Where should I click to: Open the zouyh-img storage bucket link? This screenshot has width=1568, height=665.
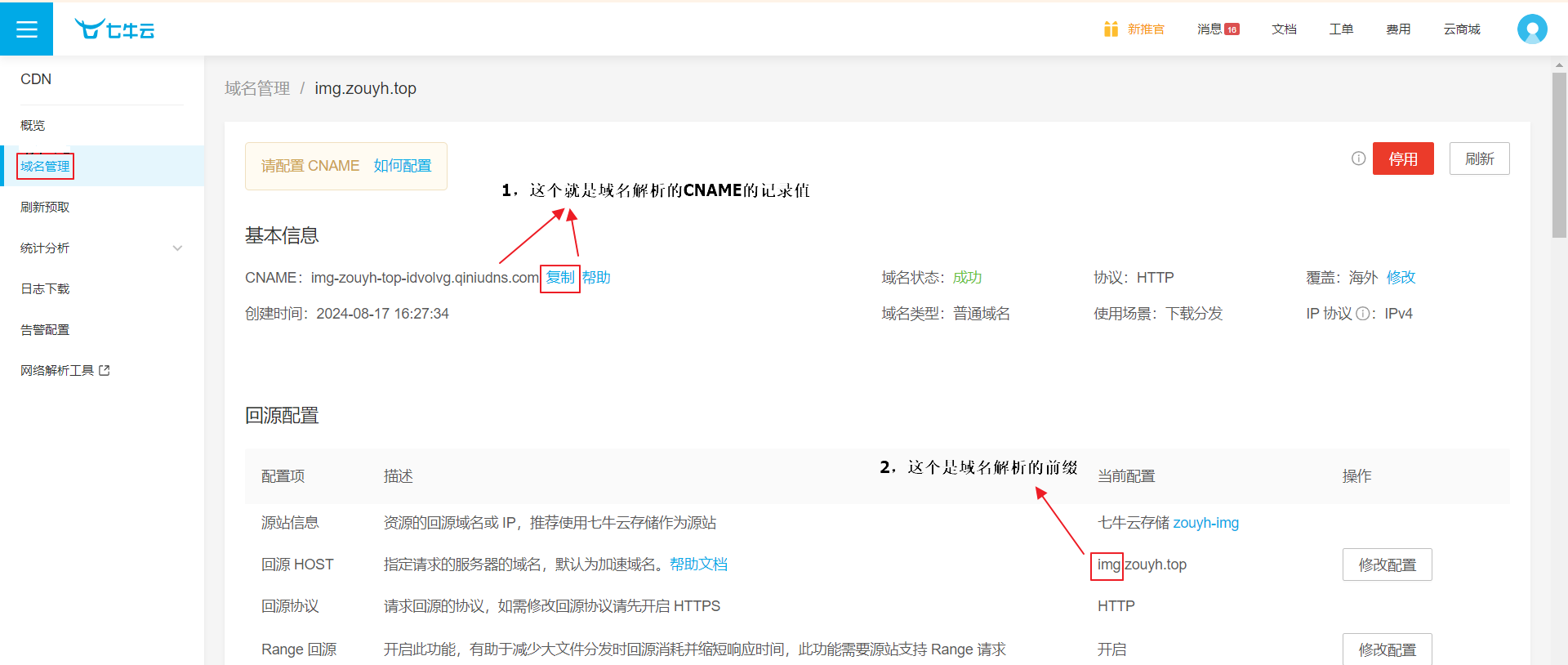[x=1205, y=523]
